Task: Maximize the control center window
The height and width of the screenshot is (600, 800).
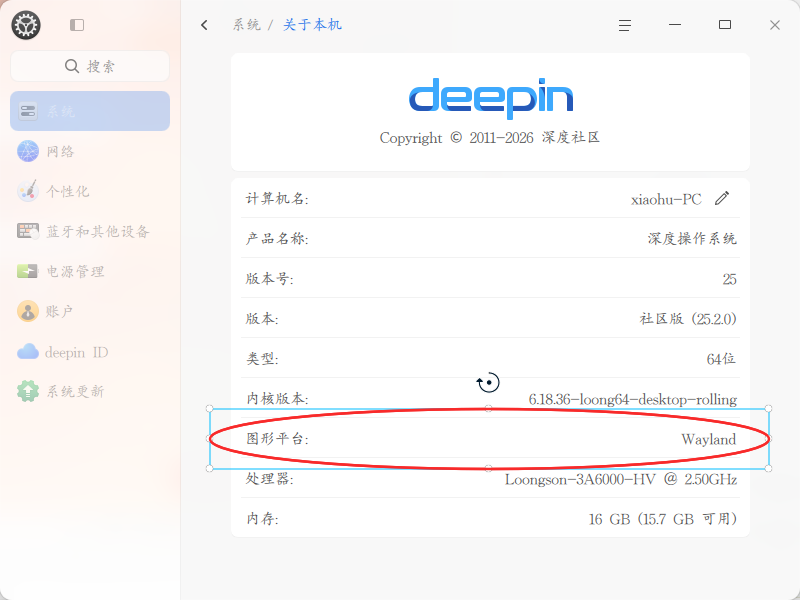Action: click(725, 24)
